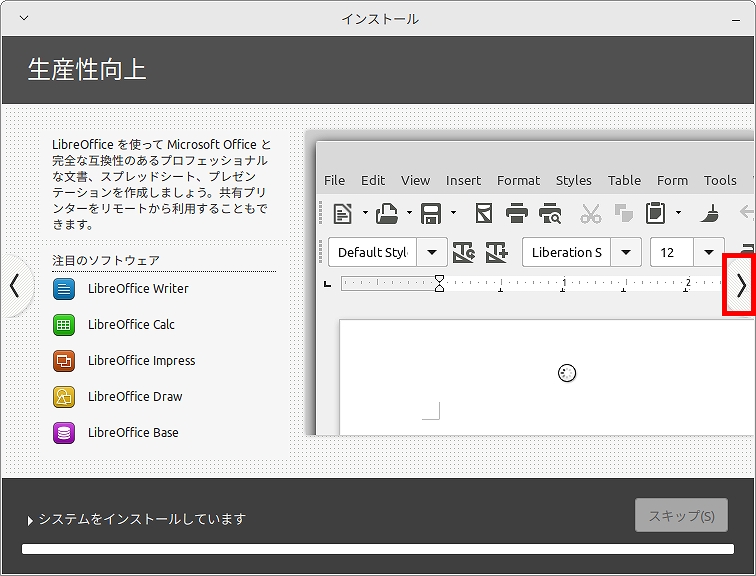Click the LibreOffice Draw icon
The width and height of the screenshot is (756, 576).
coord(64,397)
